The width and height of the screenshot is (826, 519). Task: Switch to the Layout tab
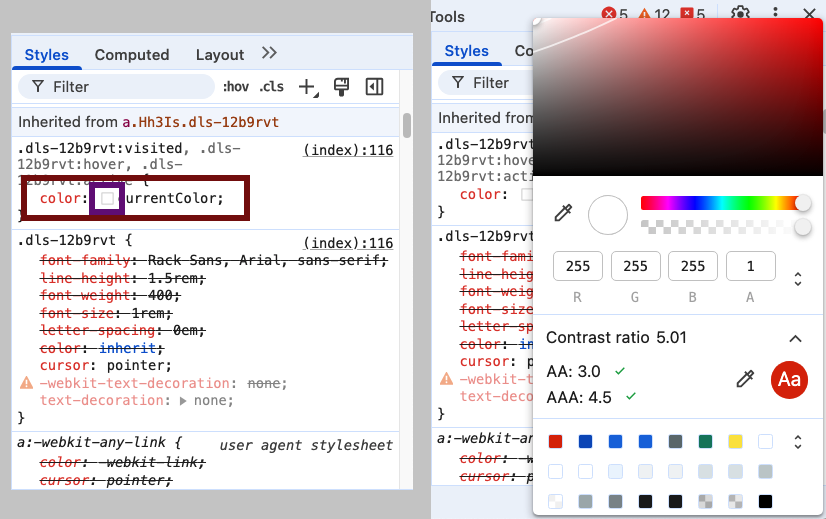coord(220,55)
